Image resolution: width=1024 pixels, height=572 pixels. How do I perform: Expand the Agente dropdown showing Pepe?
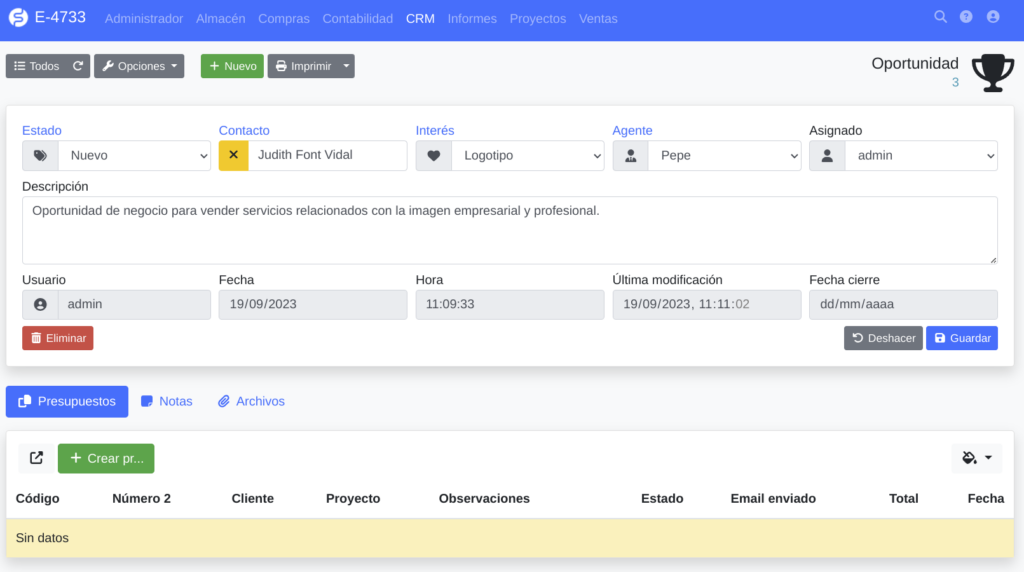pyautogui.click(x=724, y=156)
